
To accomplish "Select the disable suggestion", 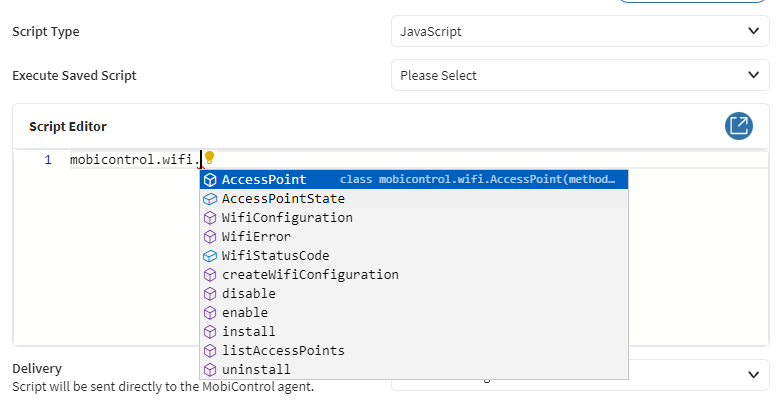I will (249, 294).
